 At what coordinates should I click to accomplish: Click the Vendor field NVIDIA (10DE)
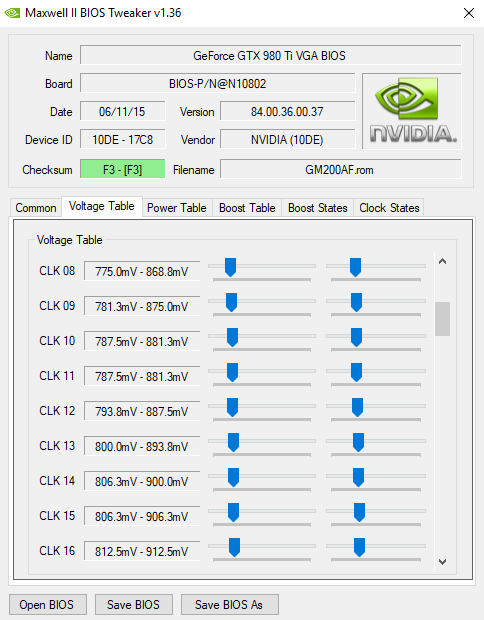point(287,140)
